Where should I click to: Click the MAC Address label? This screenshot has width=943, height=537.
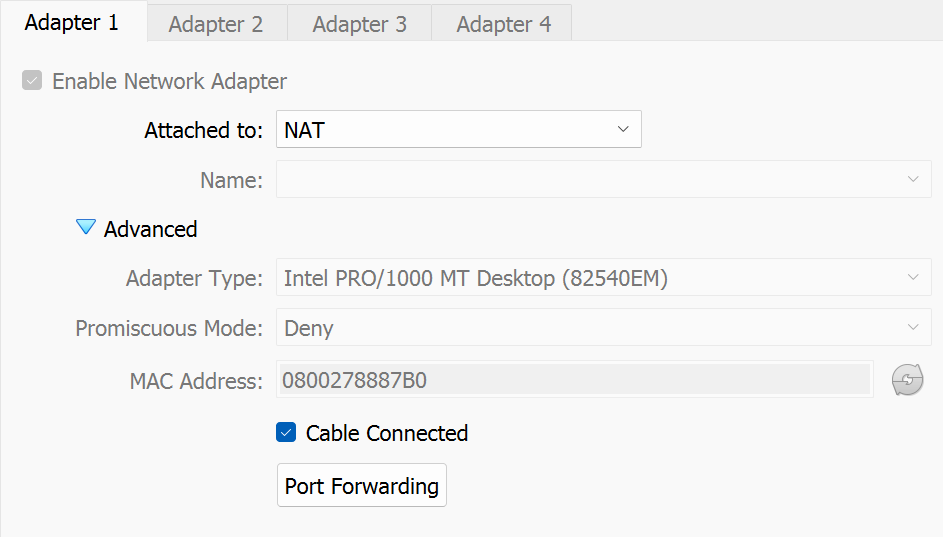(196, 380)
